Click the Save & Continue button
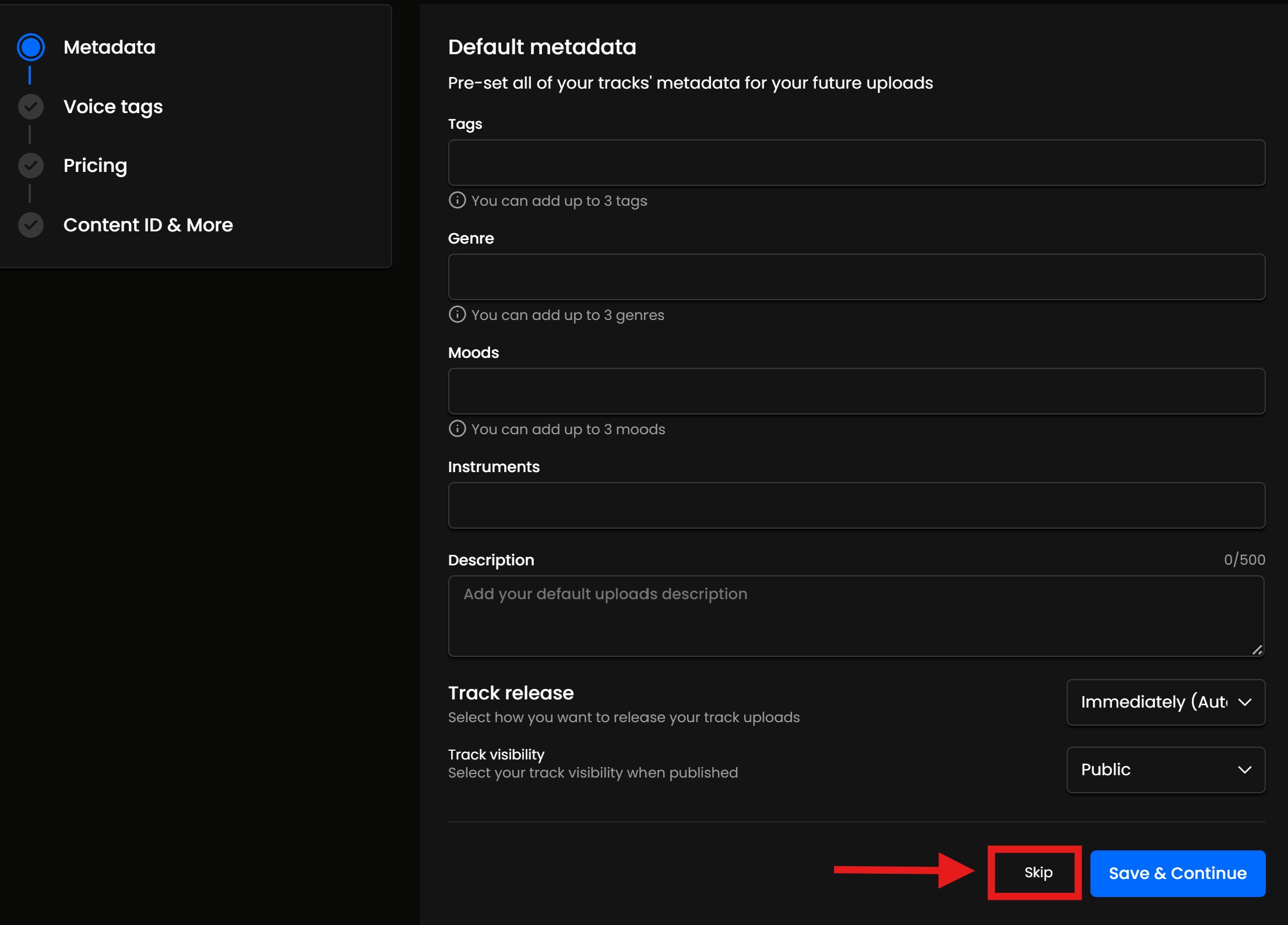Image resolution: width=1288 pixels, height=925 pixels. pos(1177,873)
